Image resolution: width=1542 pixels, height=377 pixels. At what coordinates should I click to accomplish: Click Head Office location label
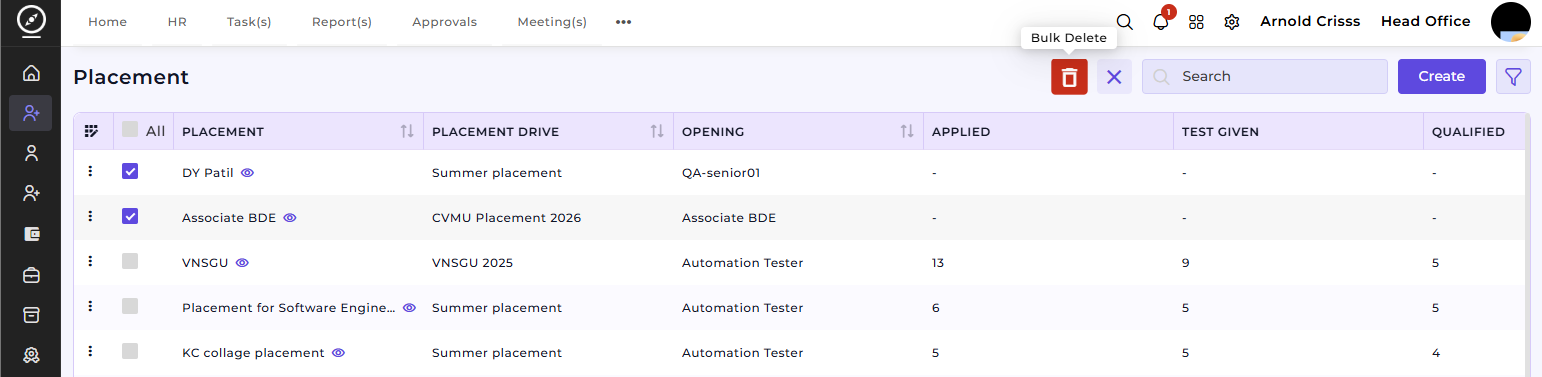(1426, 21)
